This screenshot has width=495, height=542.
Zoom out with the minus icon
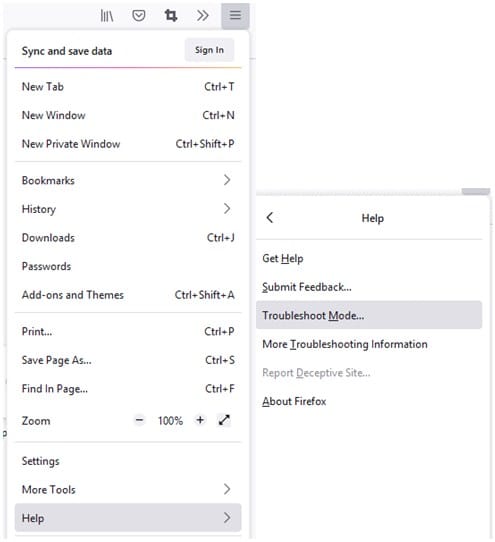coord(139,420)
